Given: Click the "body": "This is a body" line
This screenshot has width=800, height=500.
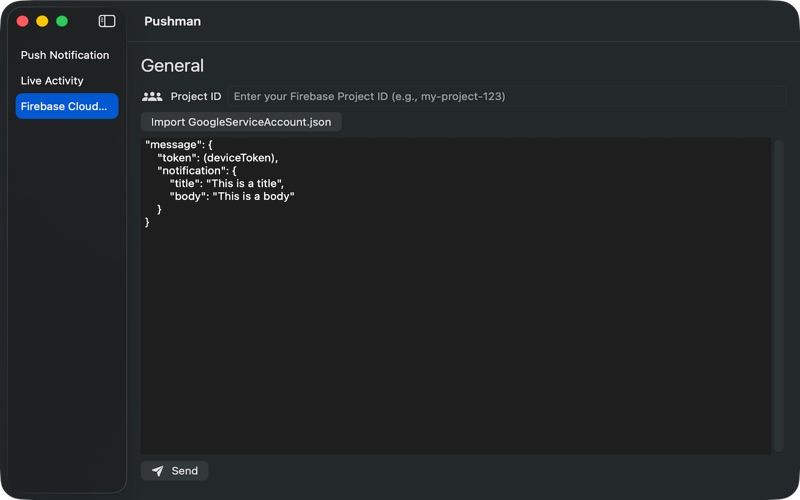Looking at the screenshot, I should (x=232, y=196).
